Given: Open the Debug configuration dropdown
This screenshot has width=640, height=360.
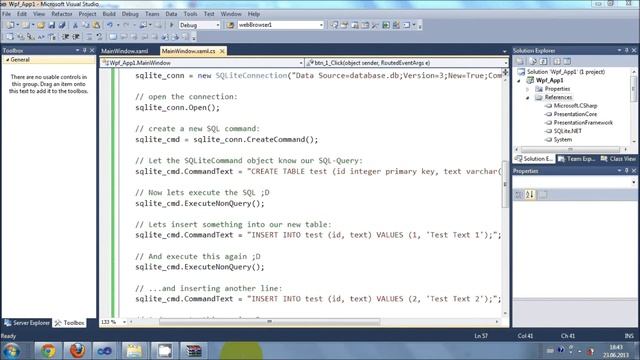Looking at the screenshot, I should click(218, 25).
